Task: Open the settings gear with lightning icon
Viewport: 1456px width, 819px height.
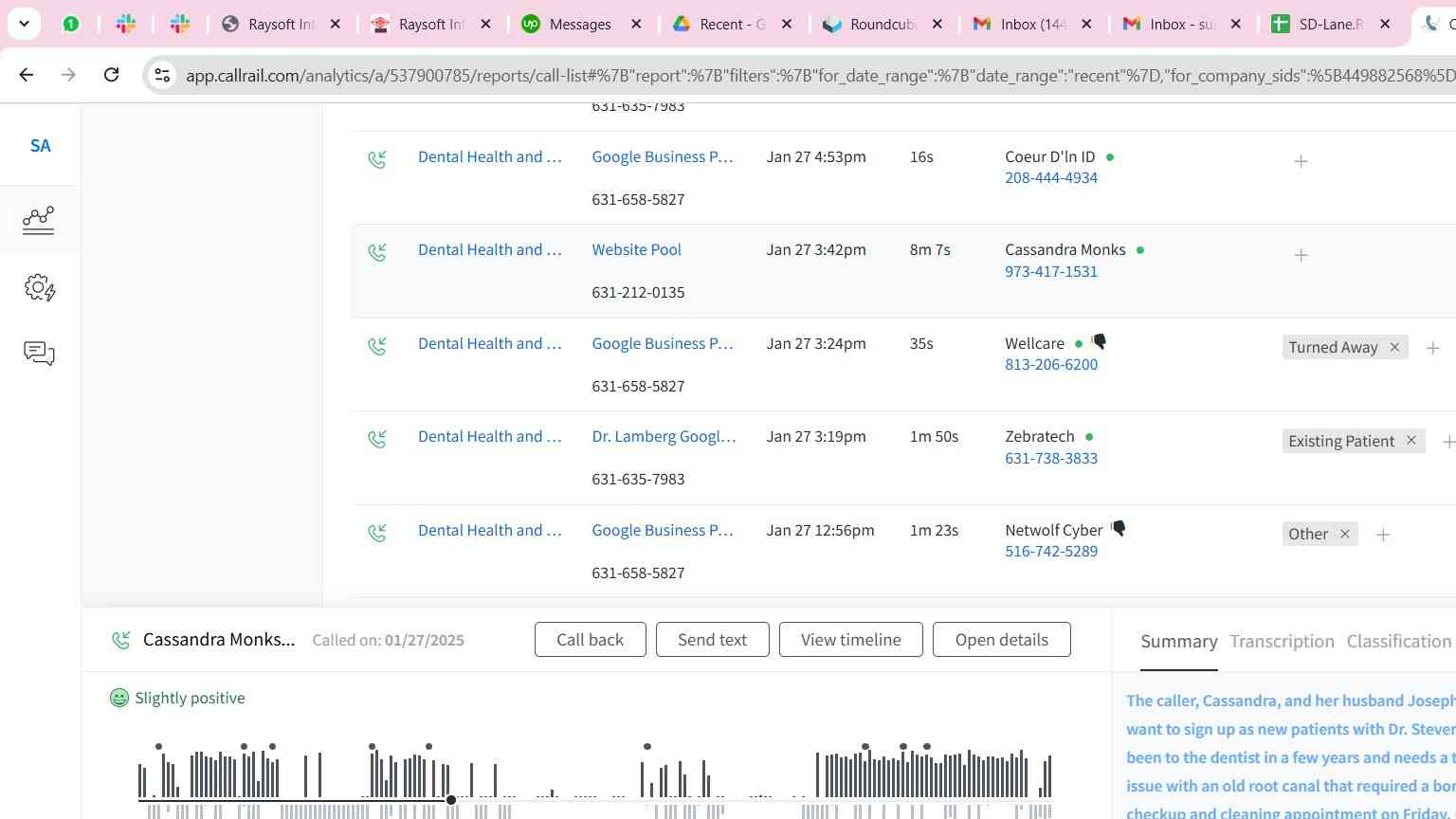Action: pyautogui.click(x=39, y=287)
